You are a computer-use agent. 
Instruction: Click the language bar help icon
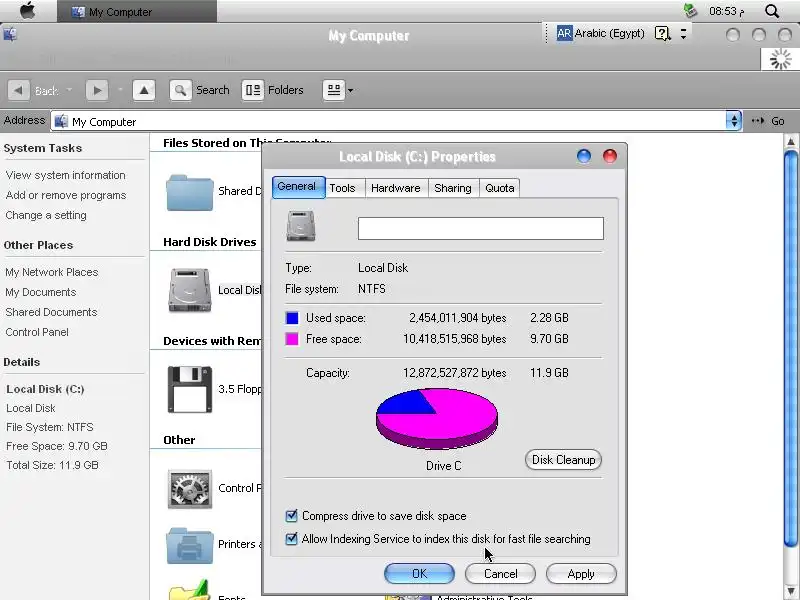point(662,34)
